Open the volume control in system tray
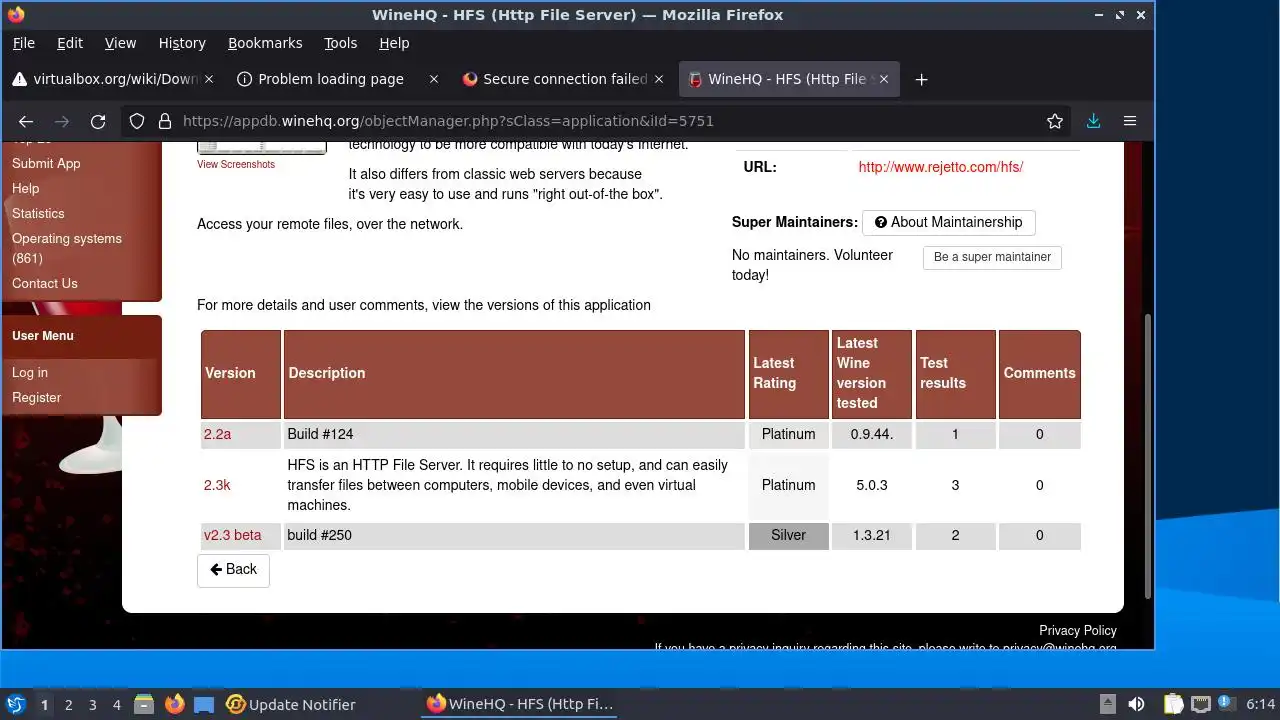The image size is (1280, 720). [x=1136, y=704]
